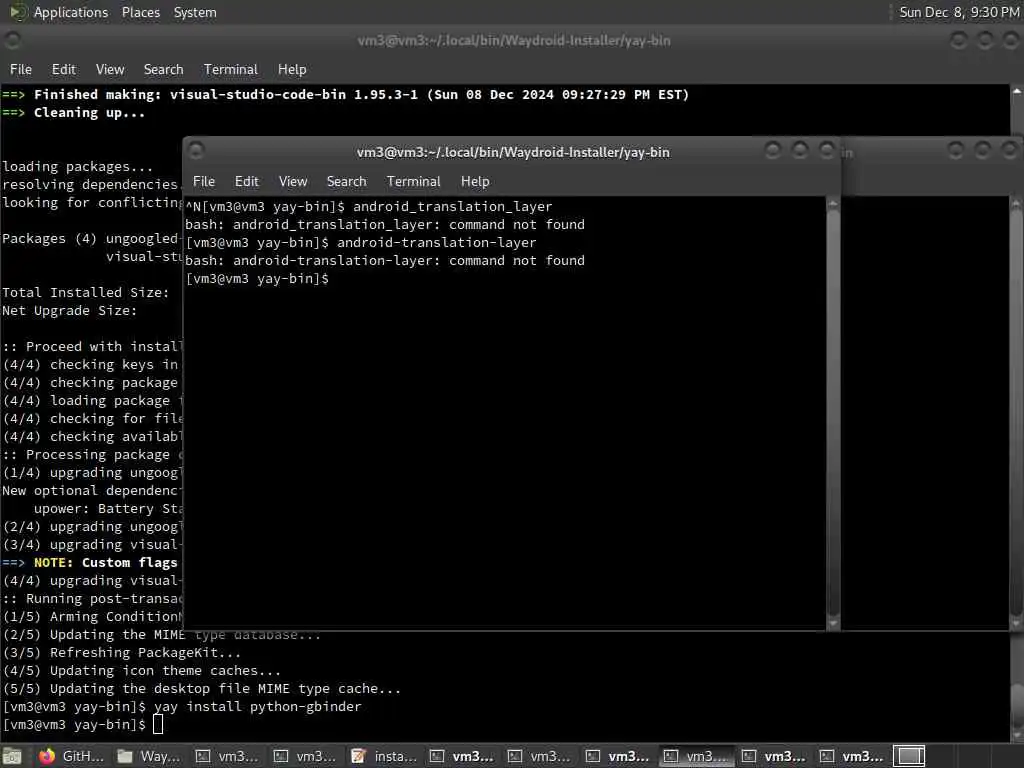
Task: Click scroll-up arrow of the full-width background terminal
Action: point(1017,92)
